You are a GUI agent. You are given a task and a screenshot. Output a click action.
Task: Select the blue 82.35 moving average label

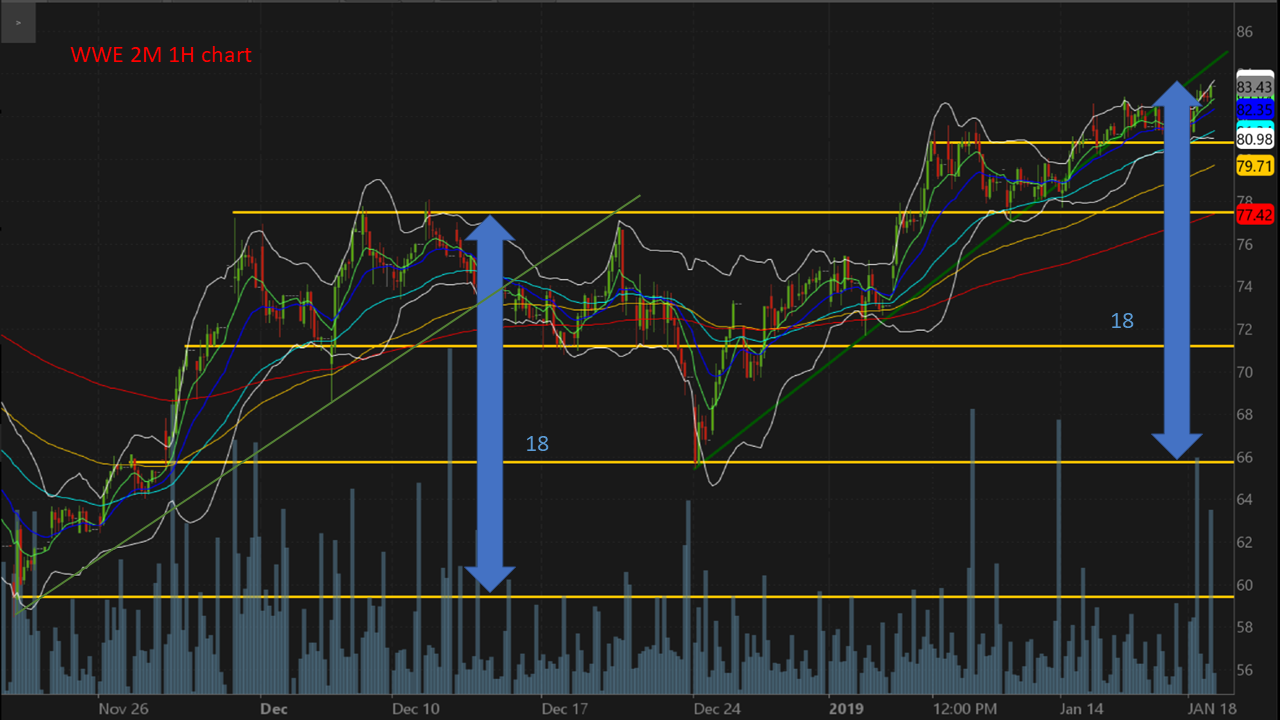(1254, 108)
